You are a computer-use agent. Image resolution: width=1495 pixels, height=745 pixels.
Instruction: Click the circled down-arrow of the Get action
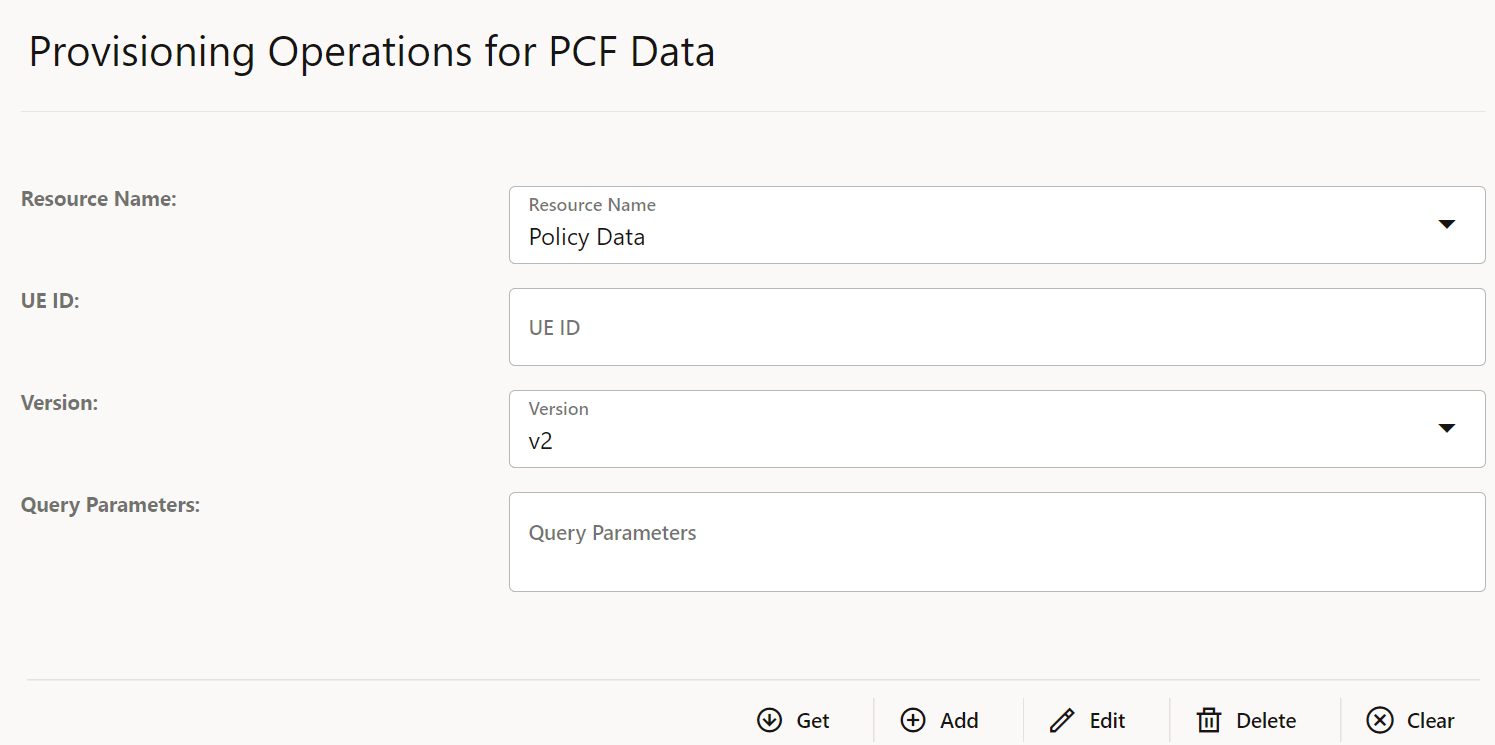tap(768, 720)
